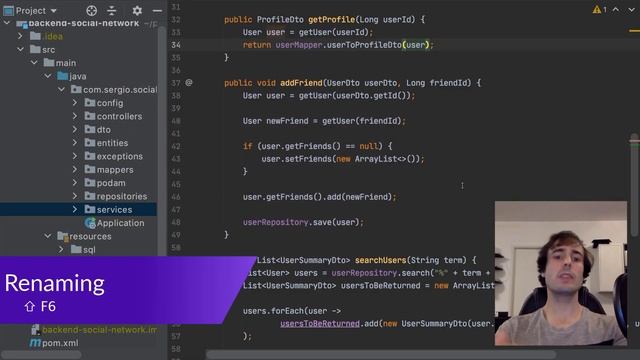
Task: Click the addFriend method name
Action: [x=301, y=83]
